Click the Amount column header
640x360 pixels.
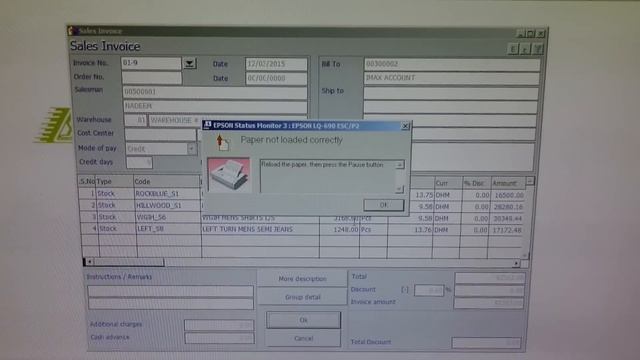click(507, 183)
